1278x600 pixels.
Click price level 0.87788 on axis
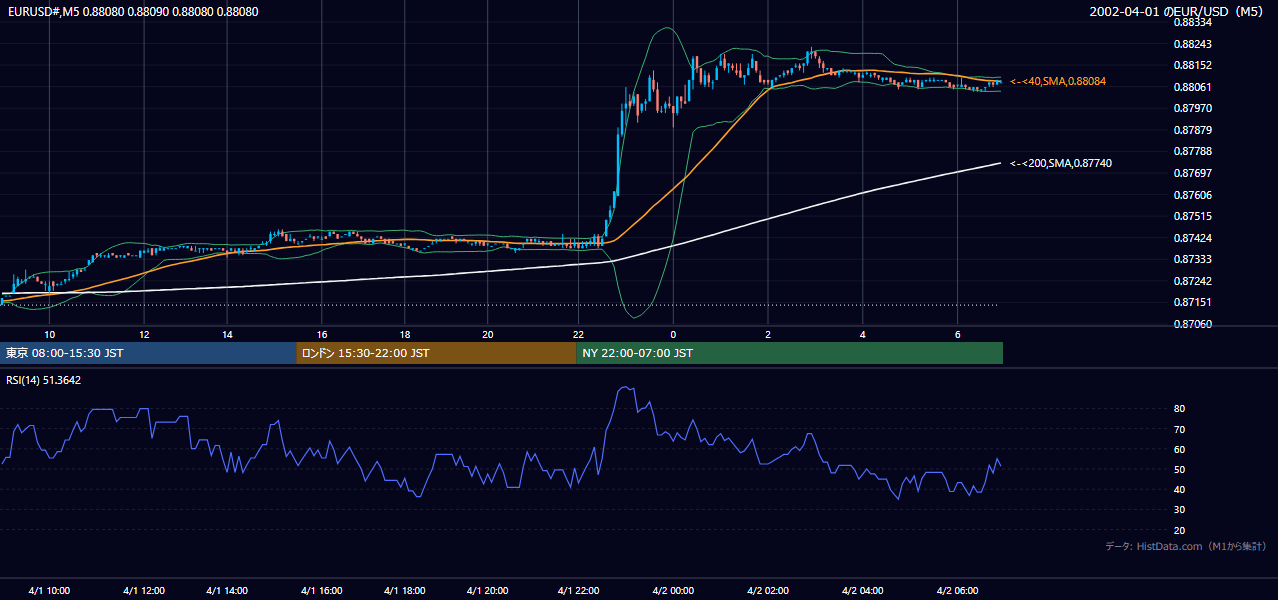(1192, 151)
